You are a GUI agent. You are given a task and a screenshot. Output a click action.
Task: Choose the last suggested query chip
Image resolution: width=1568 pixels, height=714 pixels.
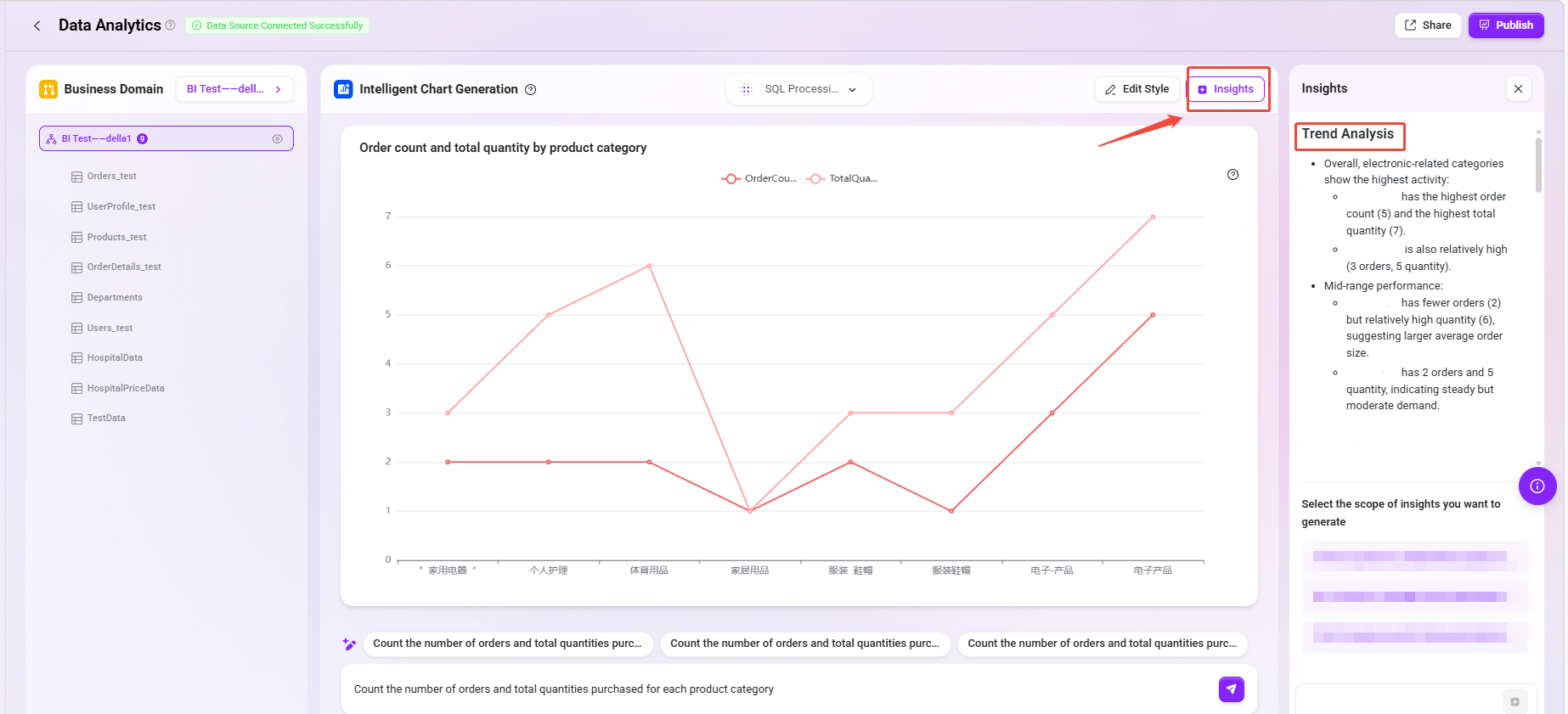1103,644
